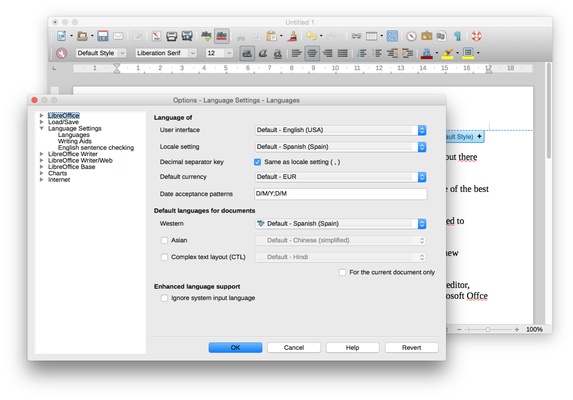This screenshot has width=573, height=400.
Task: Select Writing Aids in the options tree
Action: [x=75, y=141]
